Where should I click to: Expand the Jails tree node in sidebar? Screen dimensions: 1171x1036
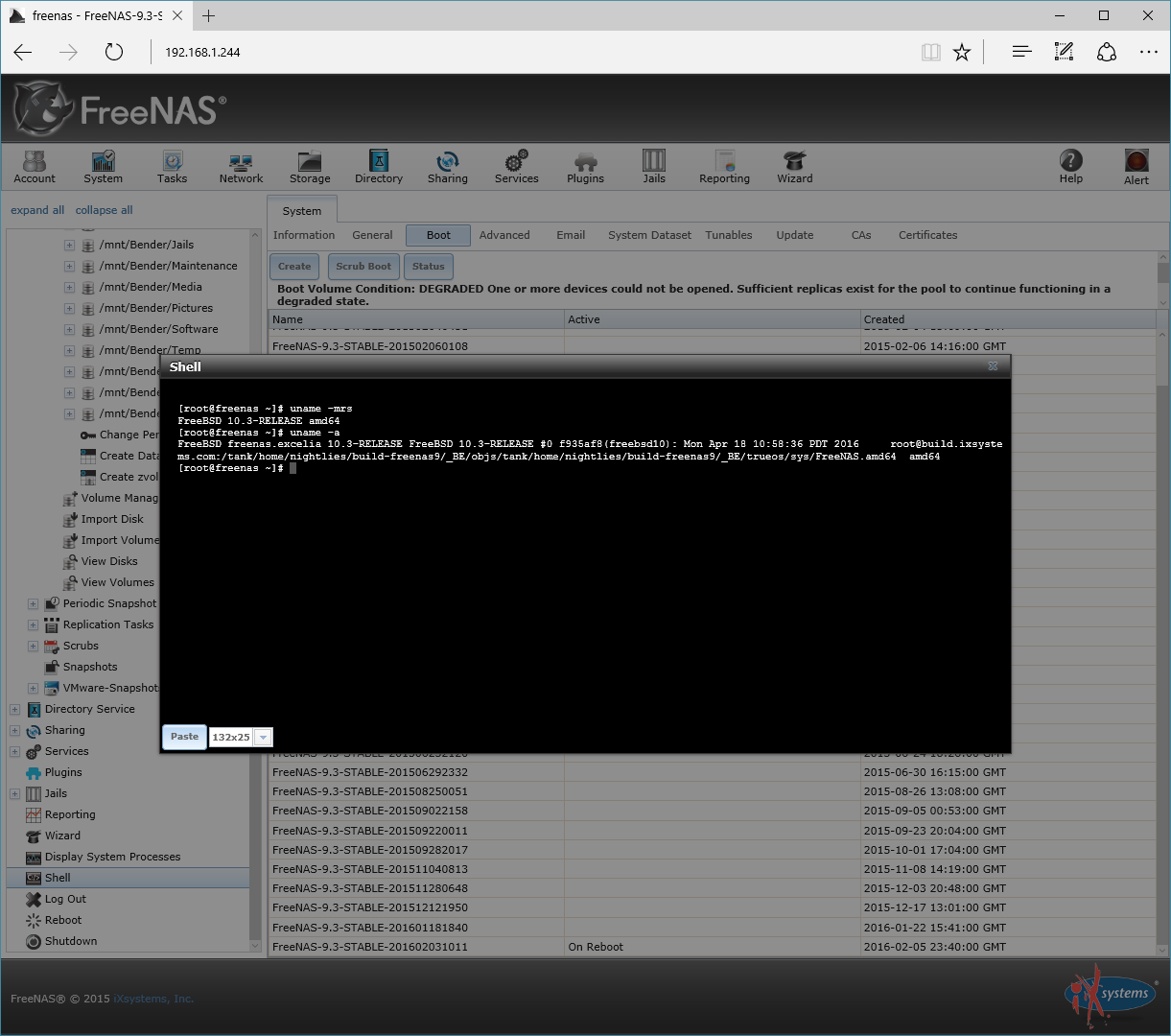(14, 793)
